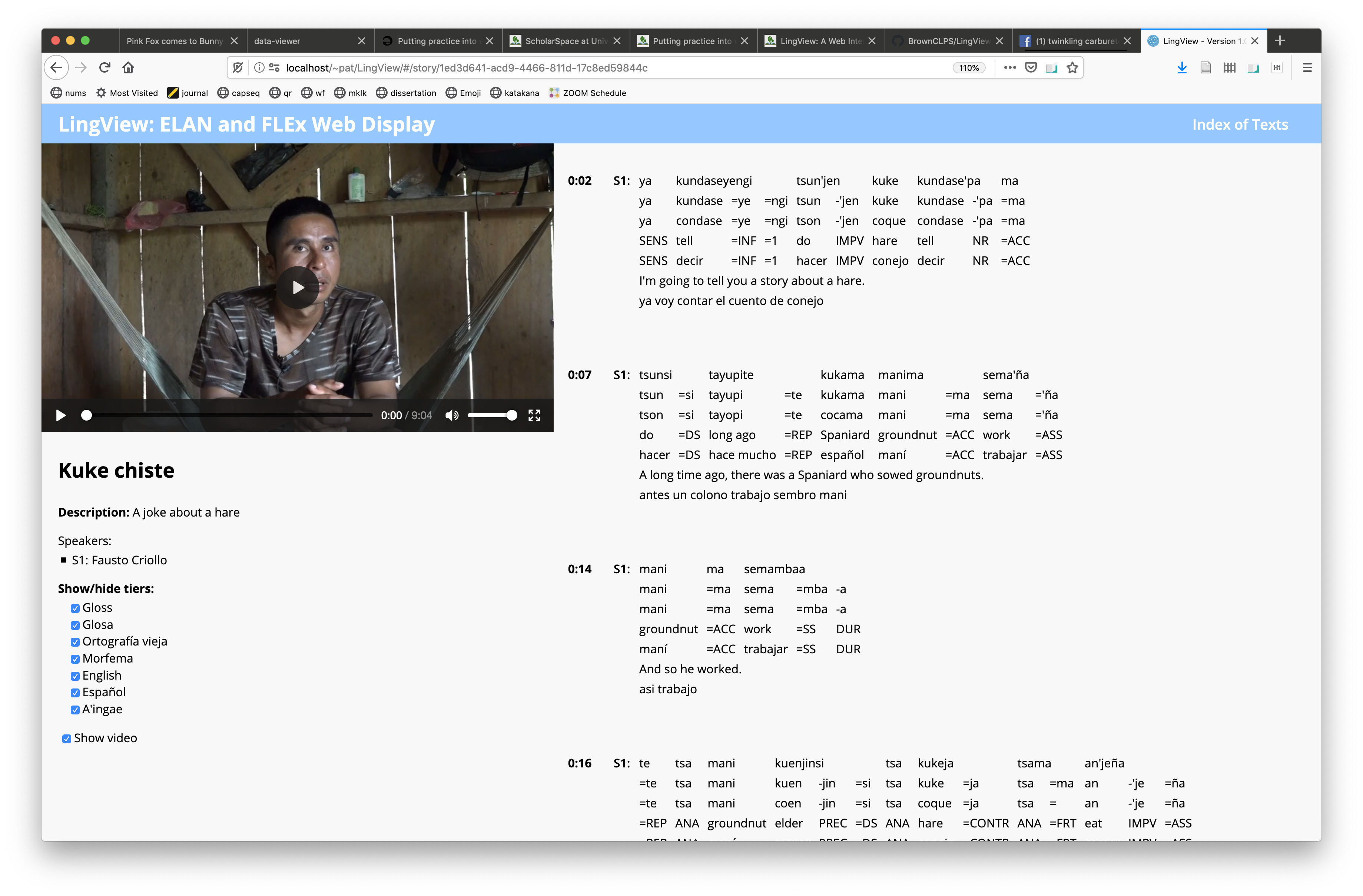Open the downloads arrow icon
The image size is (1363, 896).
[x=1181, y=67]
